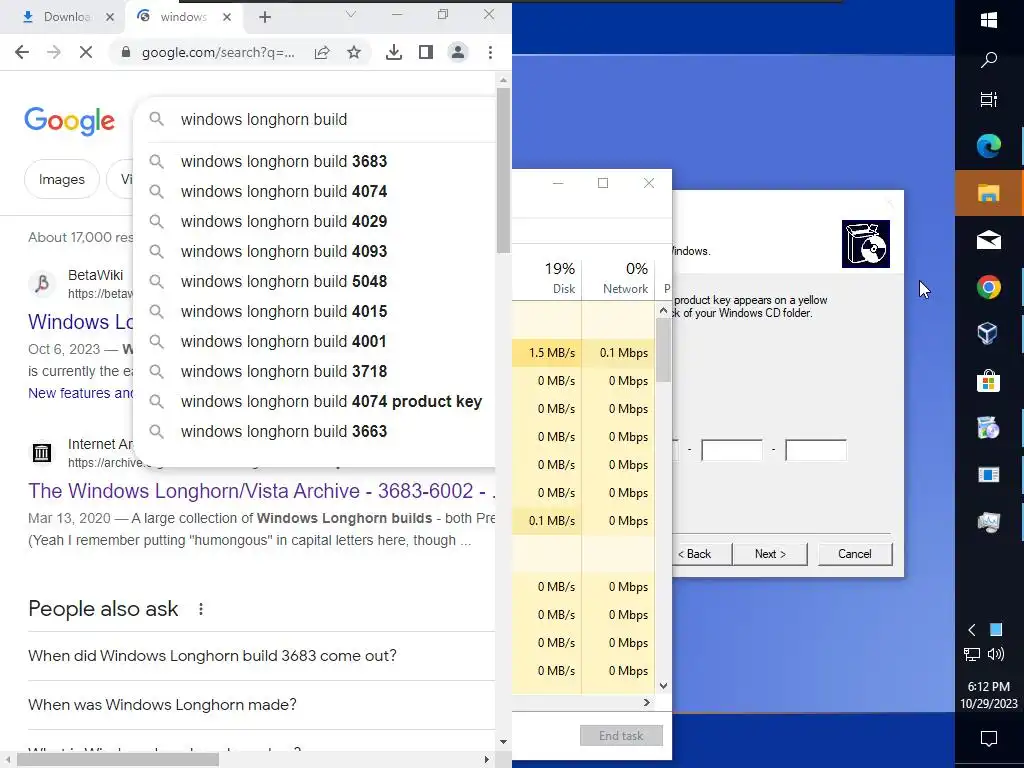Open the 6:12 PM clock and date
This screenshot has height=768, width=1024.
coord(989,695)
